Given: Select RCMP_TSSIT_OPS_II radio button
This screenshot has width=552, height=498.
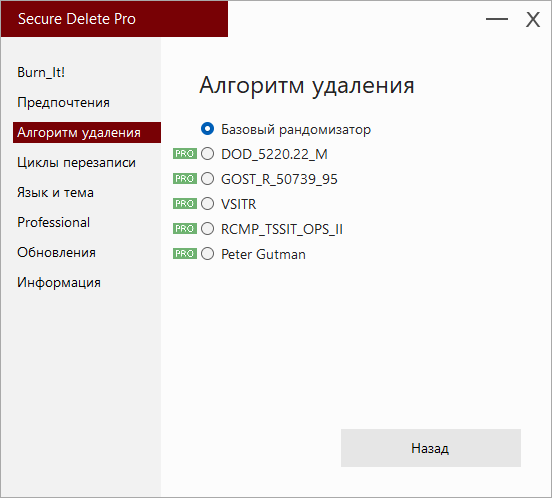Looking at the screenshot, I should point(207,229).
